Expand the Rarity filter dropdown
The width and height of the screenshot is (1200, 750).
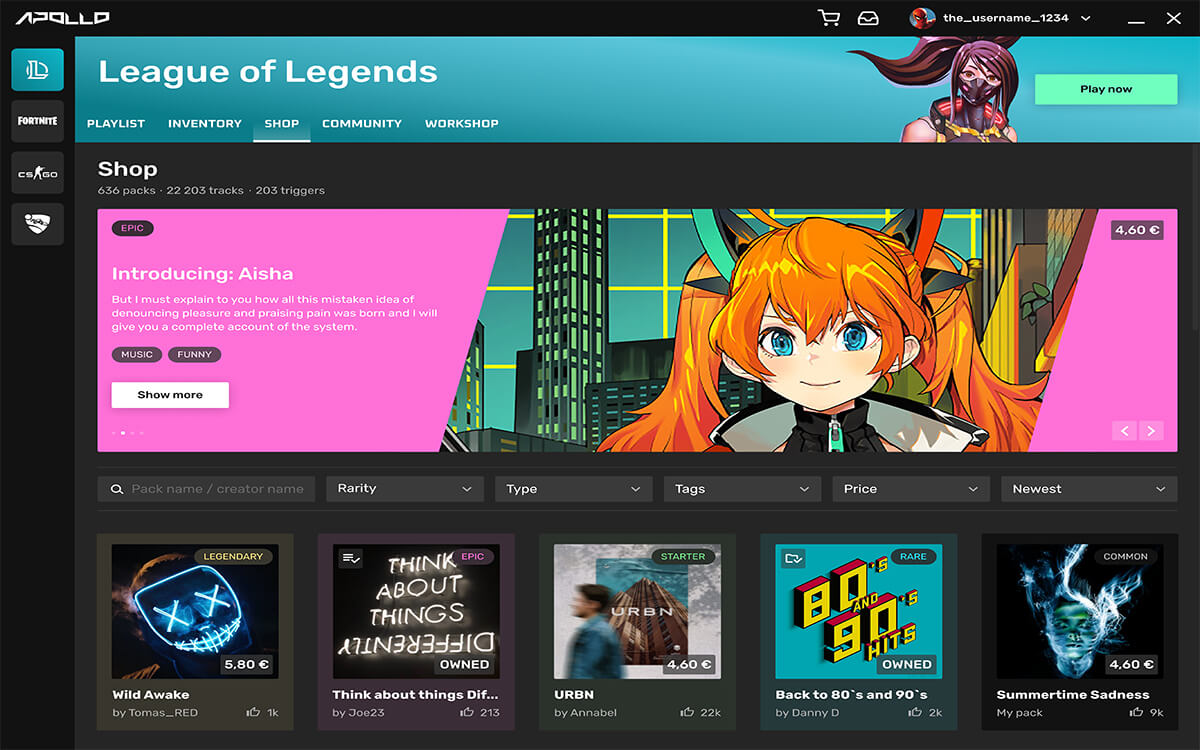pos(404,489)
